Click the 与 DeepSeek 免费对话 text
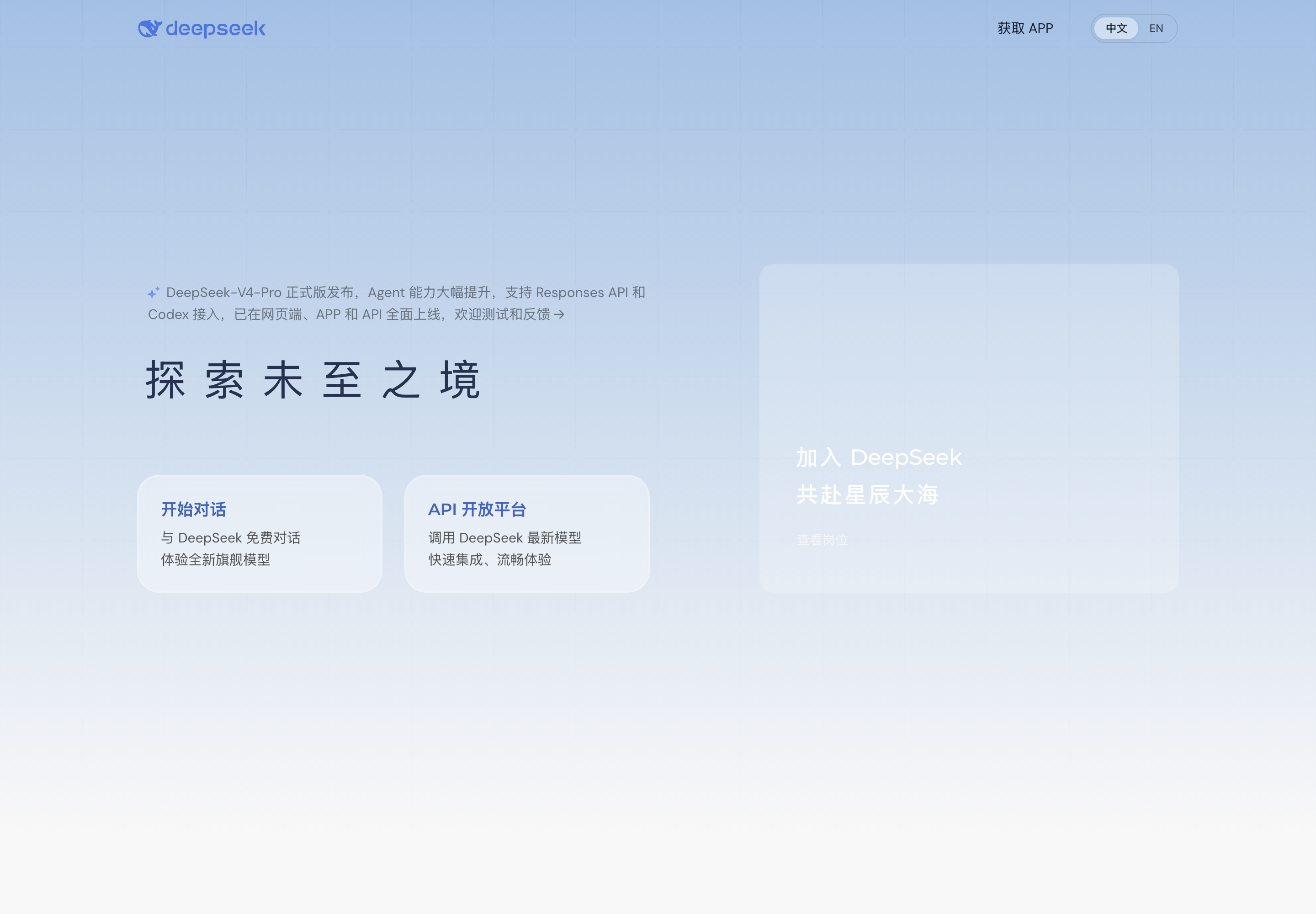Image resolution: width=1316 pixels, height=914 pixels. 231,538
